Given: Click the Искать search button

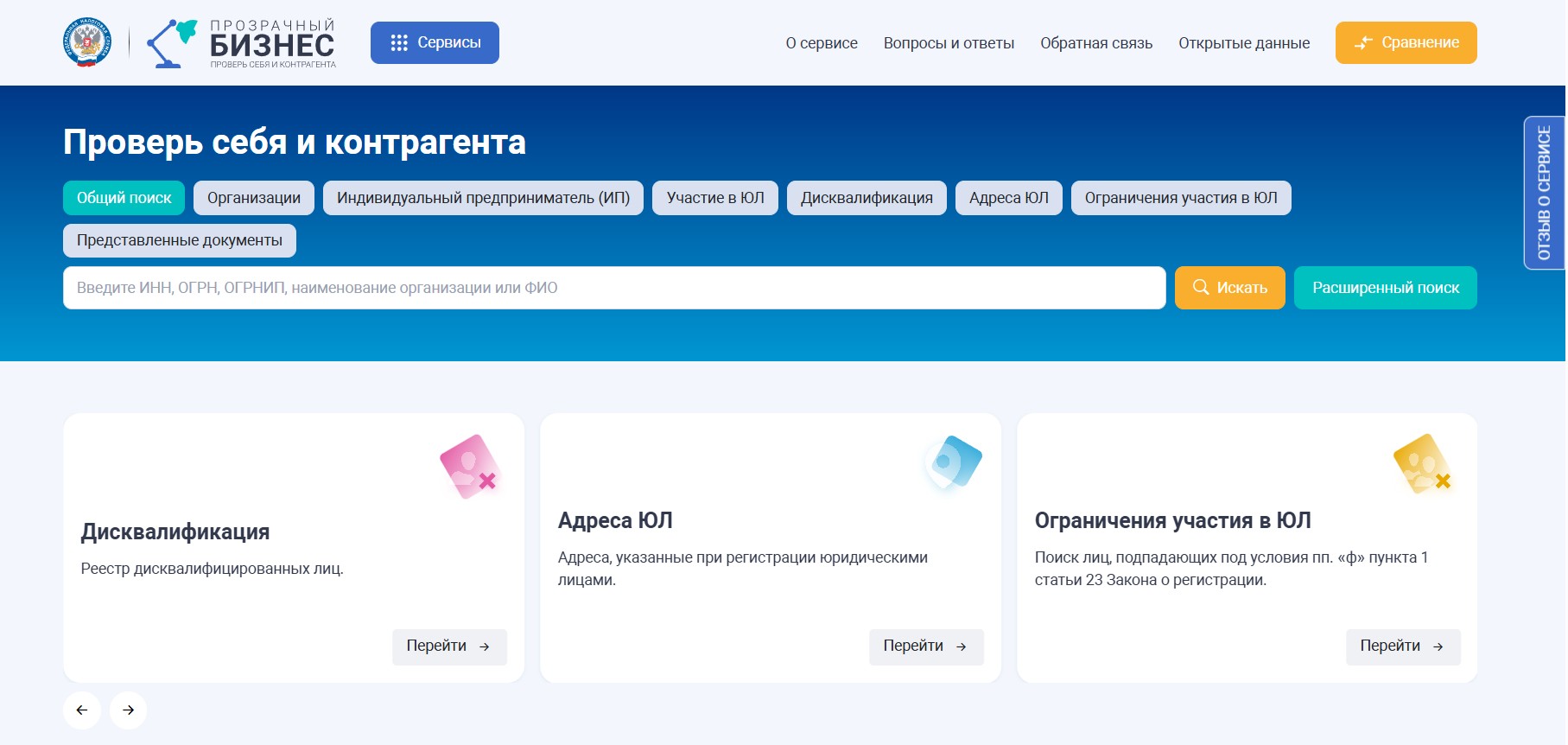Looking at the screenshot, I should (x=1229, y=288).
